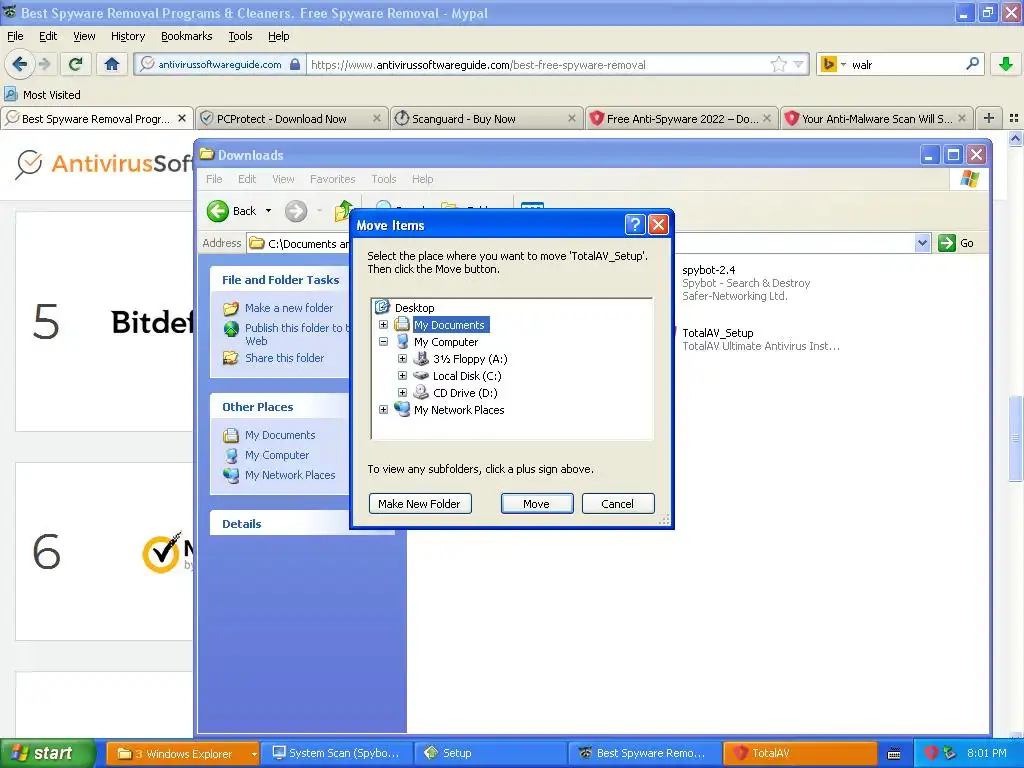This screenshot has height=768, width=1024.
Task: Open a new browser tab
Action: point(989,118)
